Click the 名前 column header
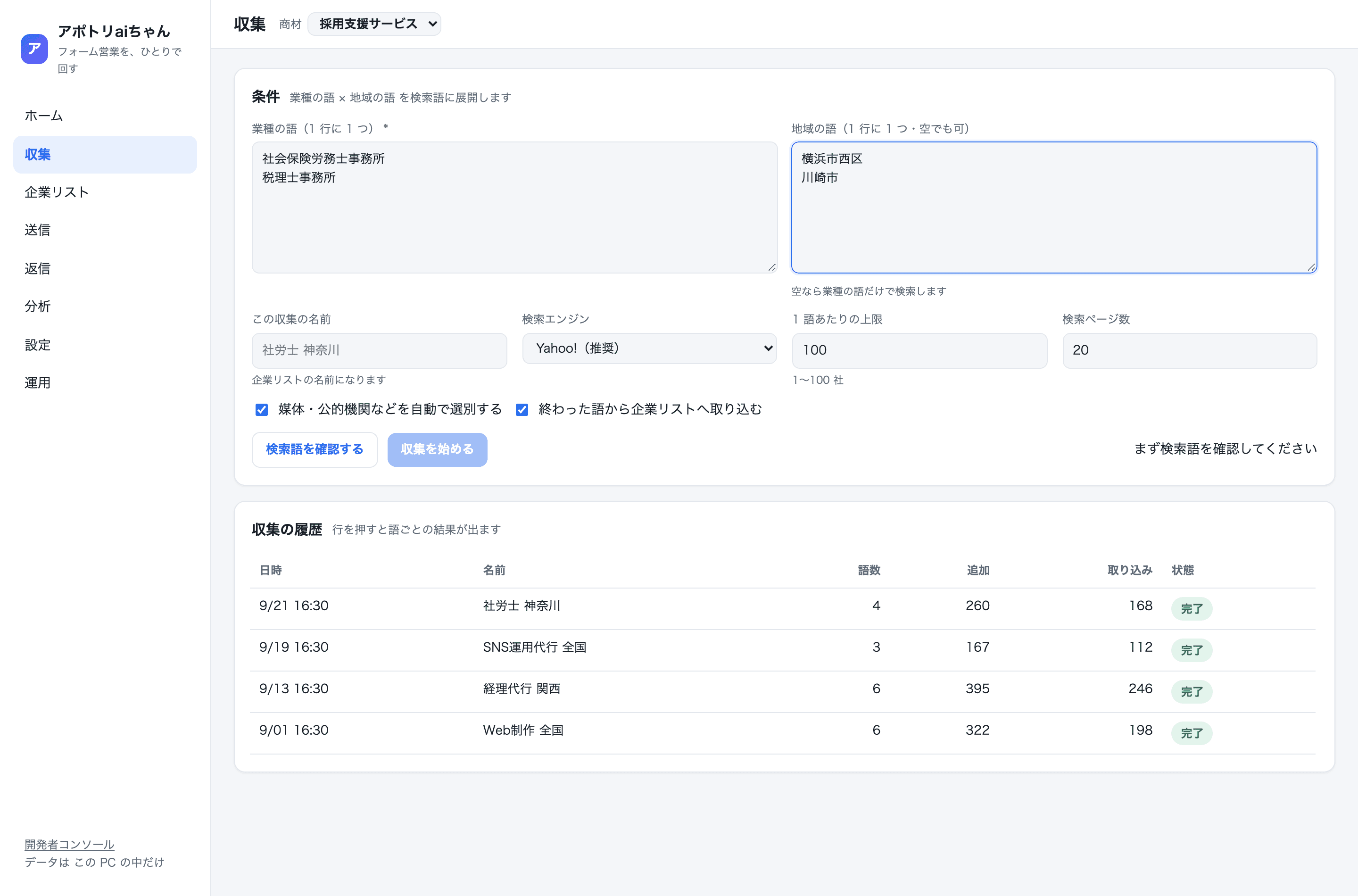The image size is (1358, 896). pyautogui.click(x=494, y=570)
